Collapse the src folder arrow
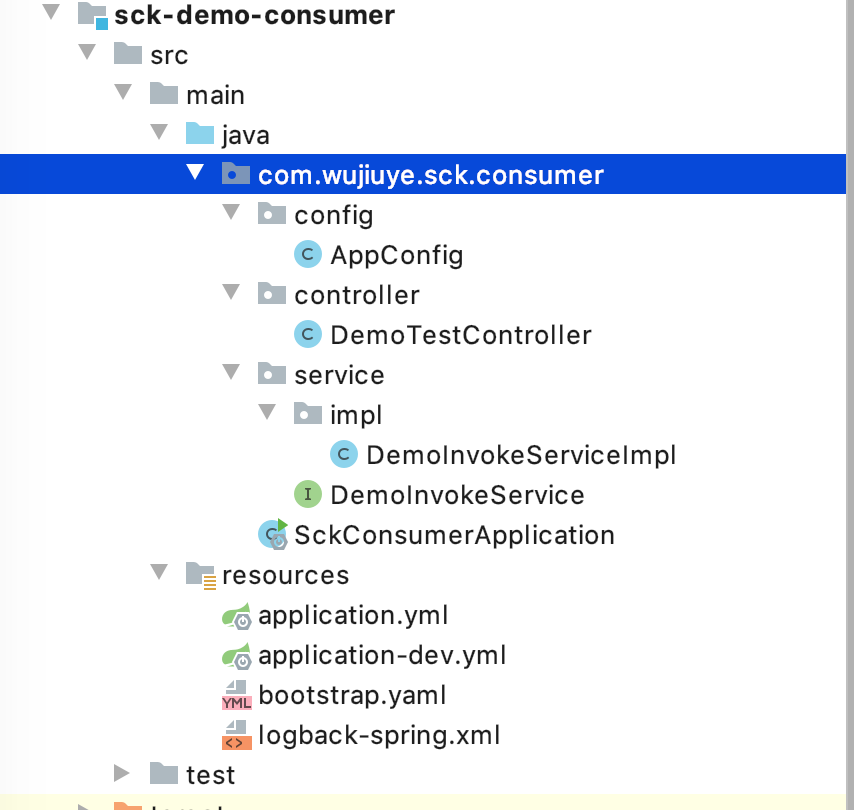This screenshot has width=854, height=810. 87,52
